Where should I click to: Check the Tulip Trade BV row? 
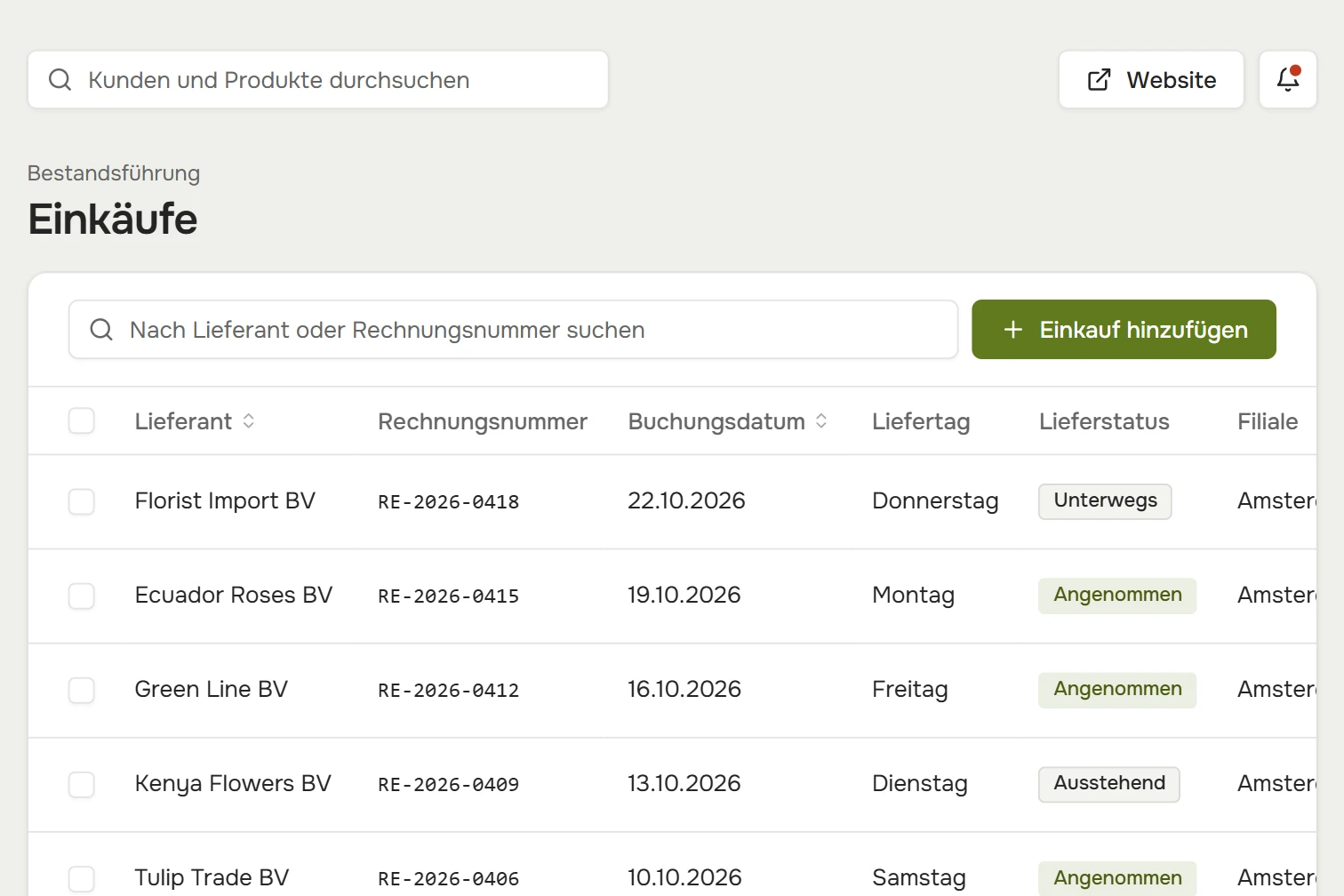tap(82, 878)
